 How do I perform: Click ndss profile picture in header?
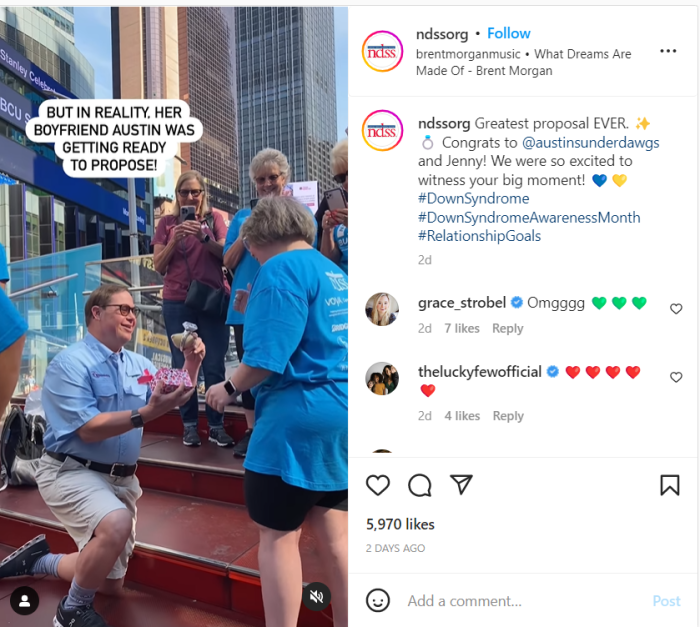point(382,51)
